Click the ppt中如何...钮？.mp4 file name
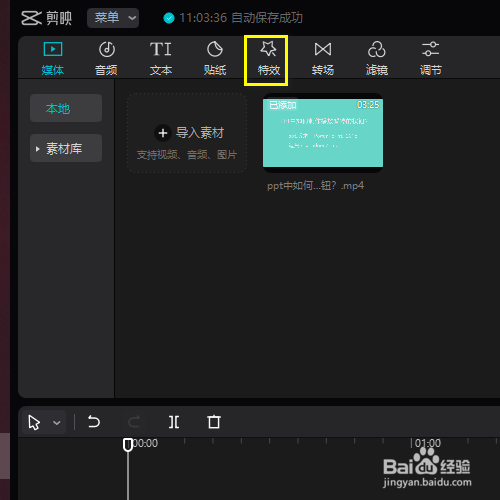 click(315, 186)
